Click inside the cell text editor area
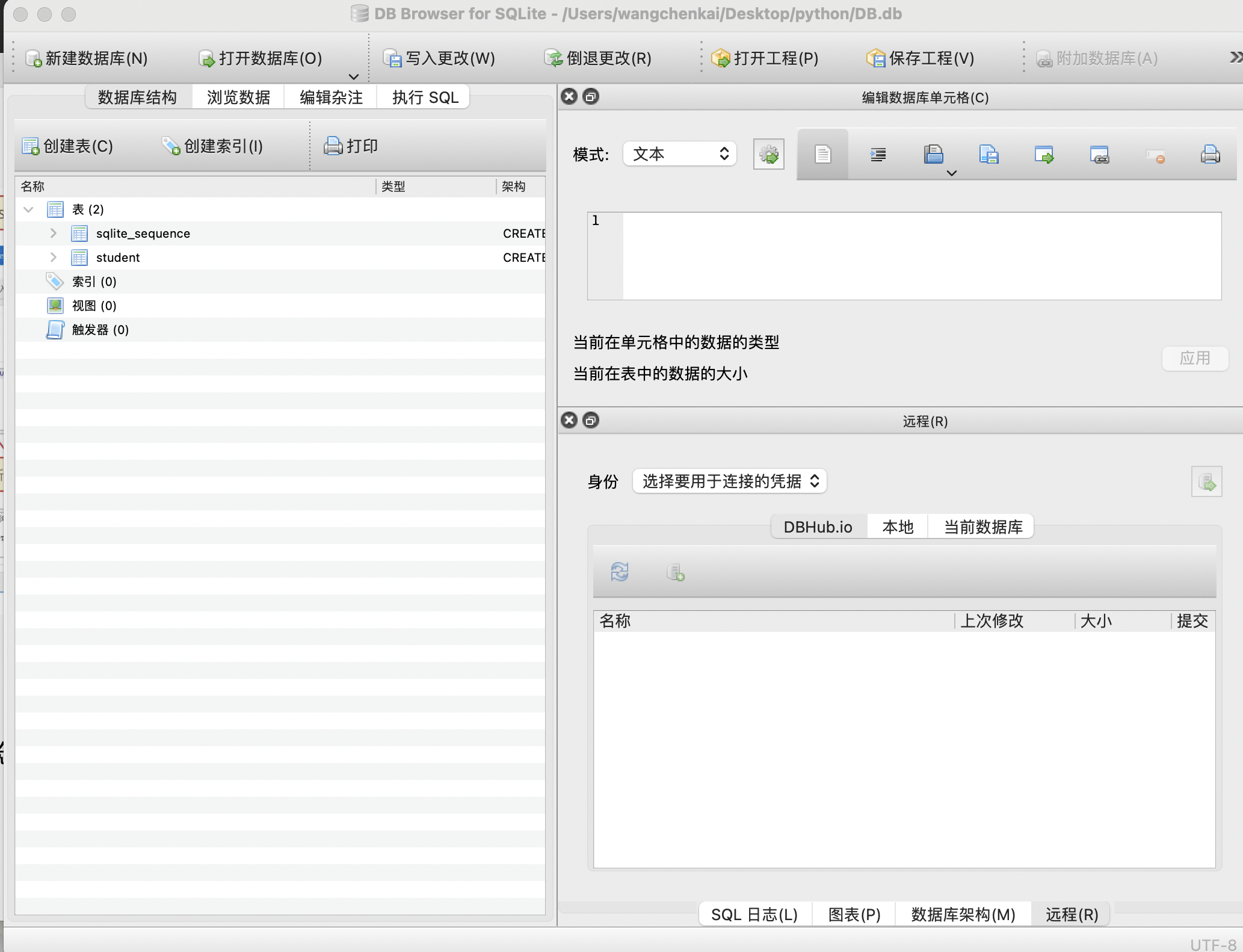The height and width of the screenshot is (952, 1243). click(921, 256)
